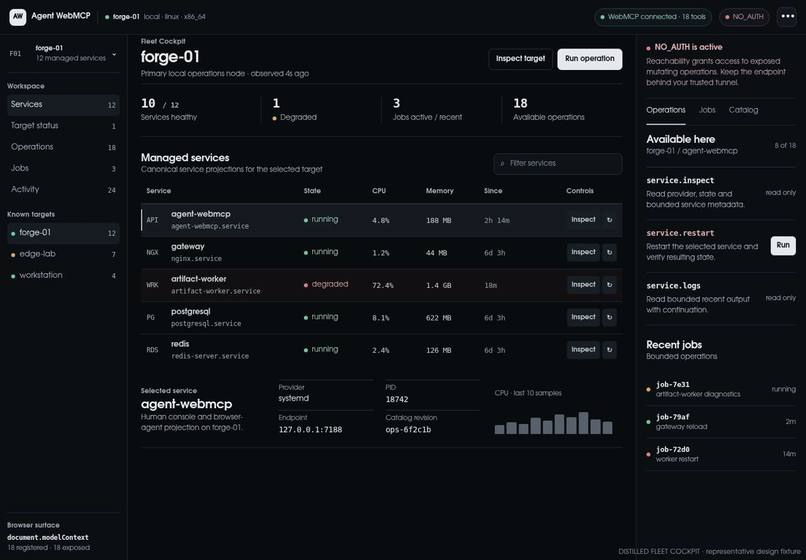
Task: Click the PG badge of postgresql
Action: 151,317
